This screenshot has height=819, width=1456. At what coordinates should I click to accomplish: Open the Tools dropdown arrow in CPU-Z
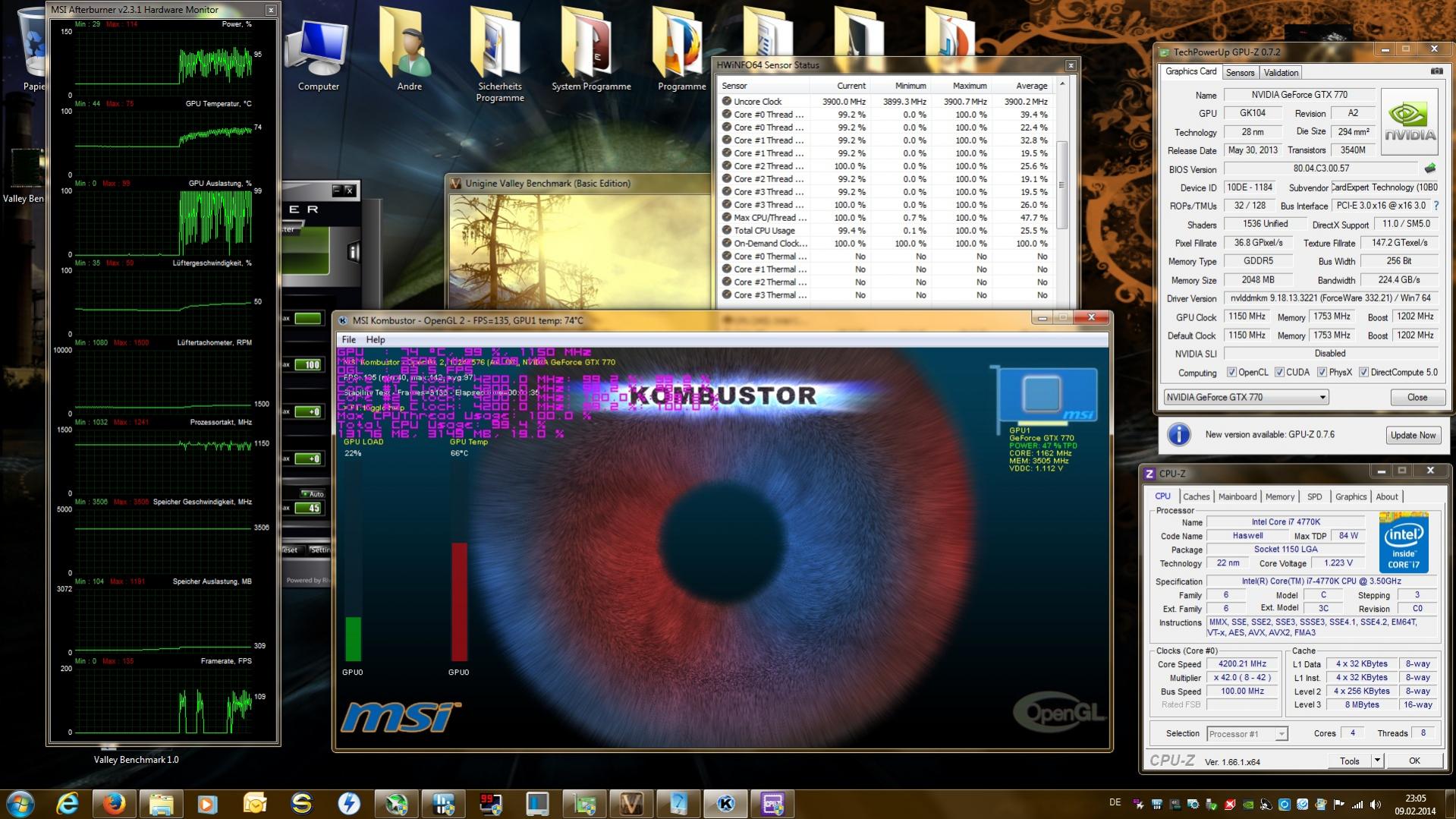[x=1377, y=760]
